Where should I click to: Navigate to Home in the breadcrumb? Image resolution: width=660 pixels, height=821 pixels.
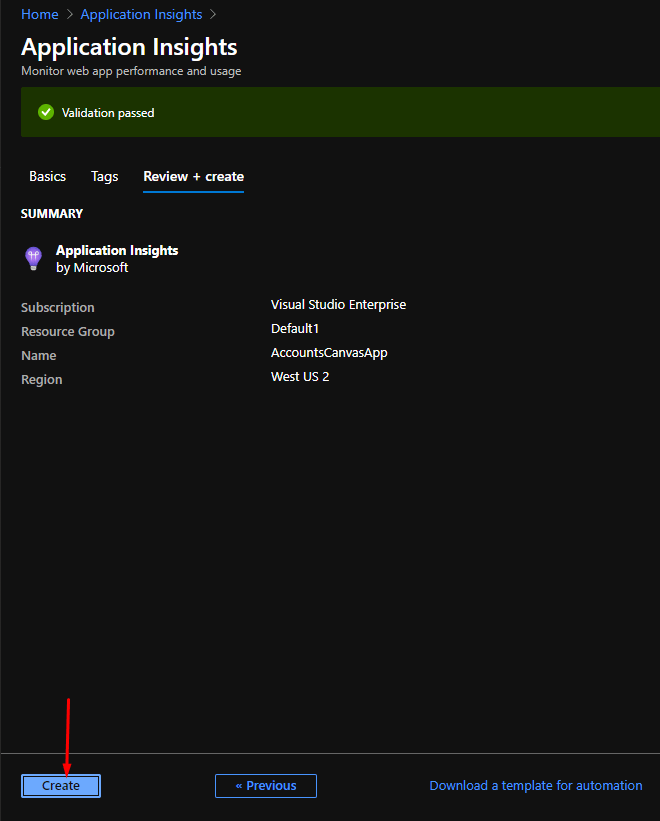coord(40,15)
